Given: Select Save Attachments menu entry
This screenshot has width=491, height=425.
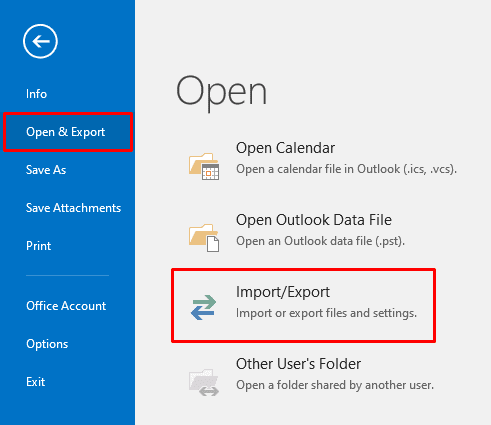Looking at the screenshot, I should pyautogui.click(x=73, y=208).
